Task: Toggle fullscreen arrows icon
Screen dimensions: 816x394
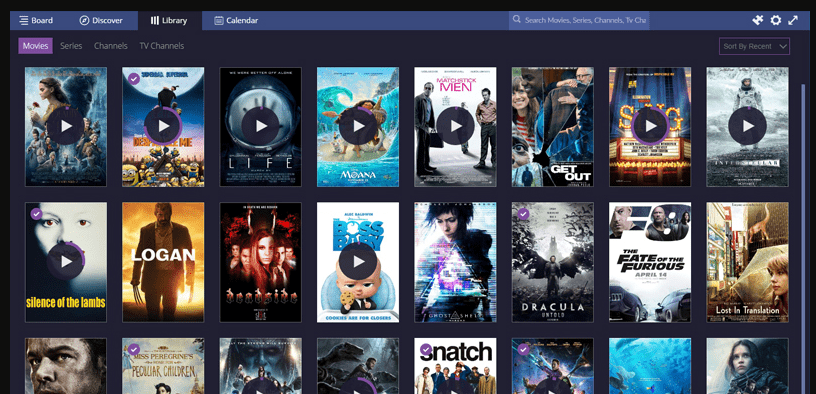Action: (793, 20)
